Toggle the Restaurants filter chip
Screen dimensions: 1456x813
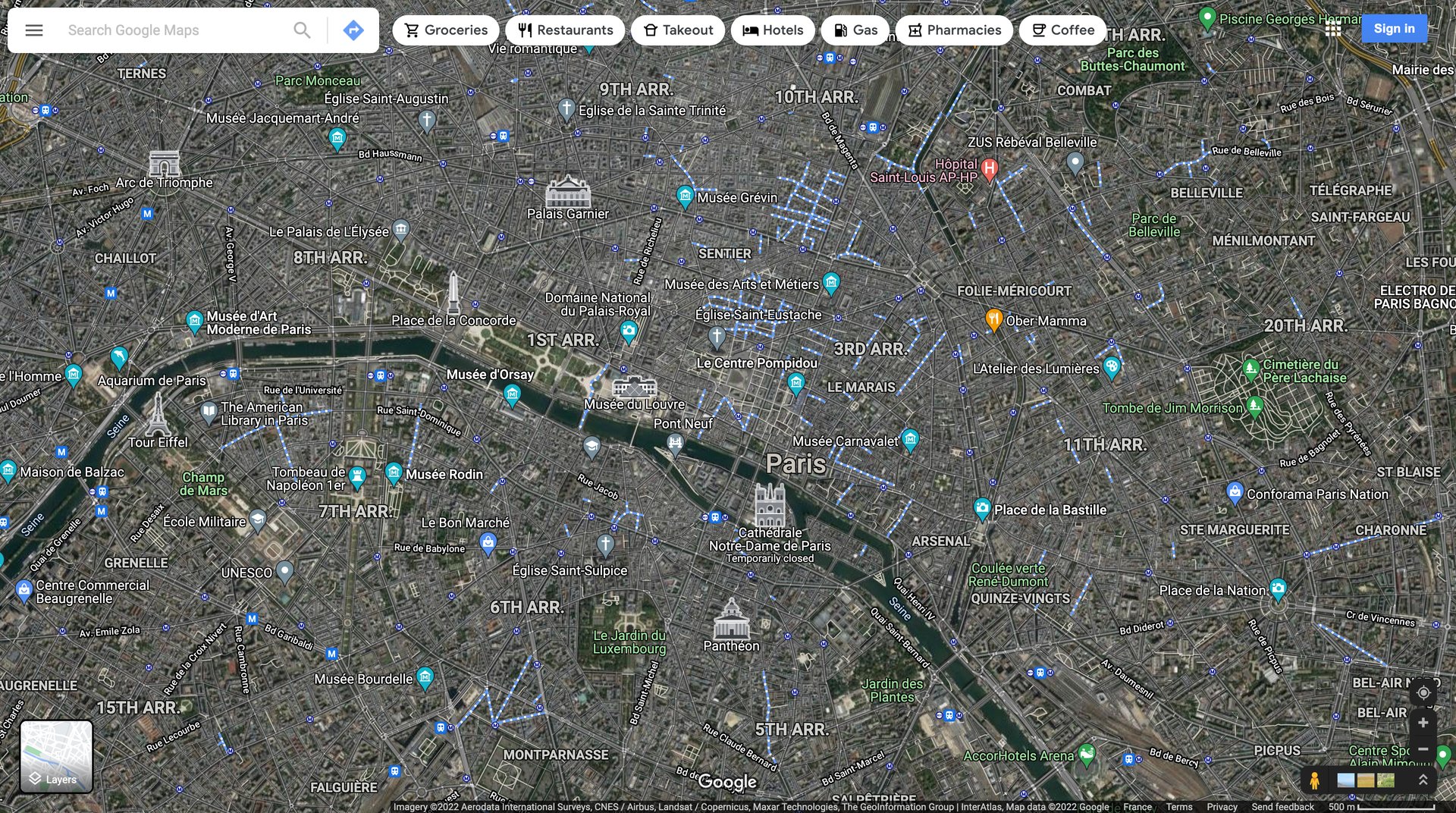point(565,30)
